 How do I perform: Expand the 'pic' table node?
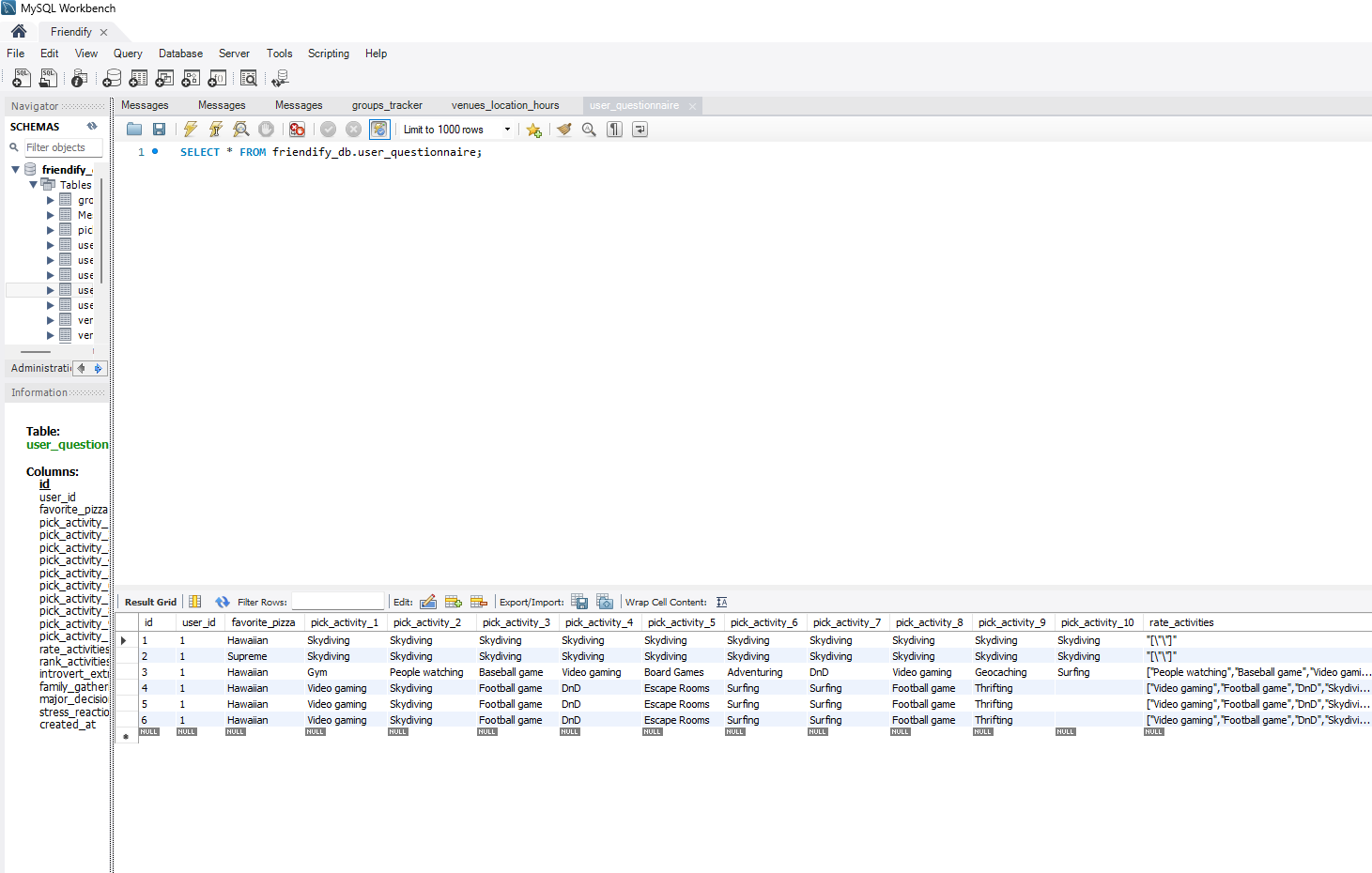(51, 230)
